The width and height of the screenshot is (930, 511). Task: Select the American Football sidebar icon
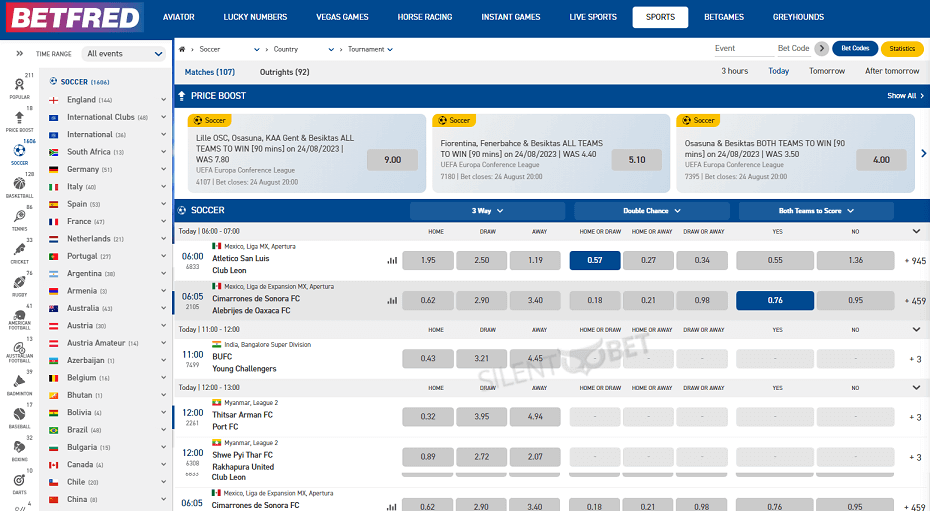[x=19, y=315]
